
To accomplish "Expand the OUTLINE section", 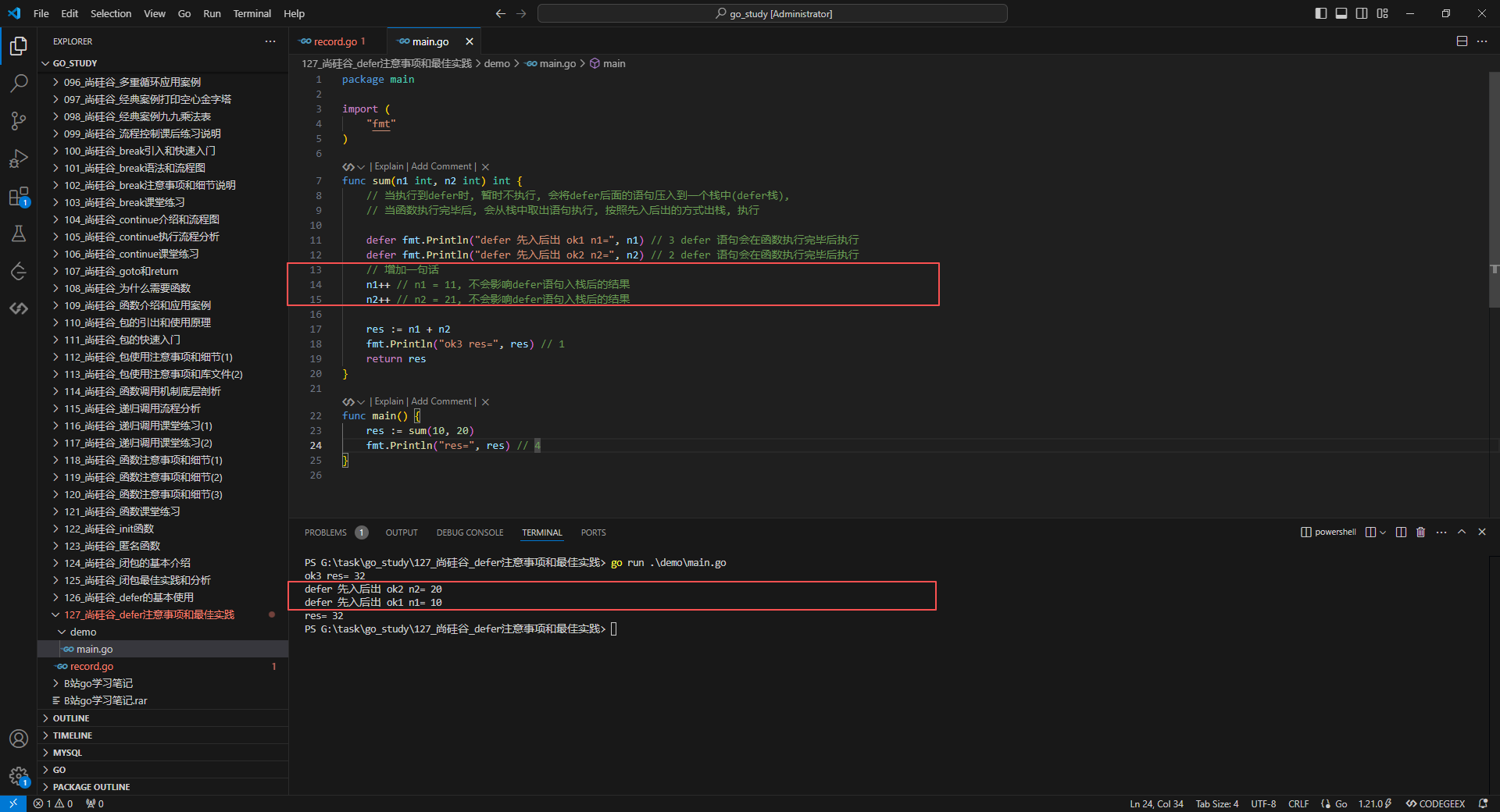I will point(163,718).
